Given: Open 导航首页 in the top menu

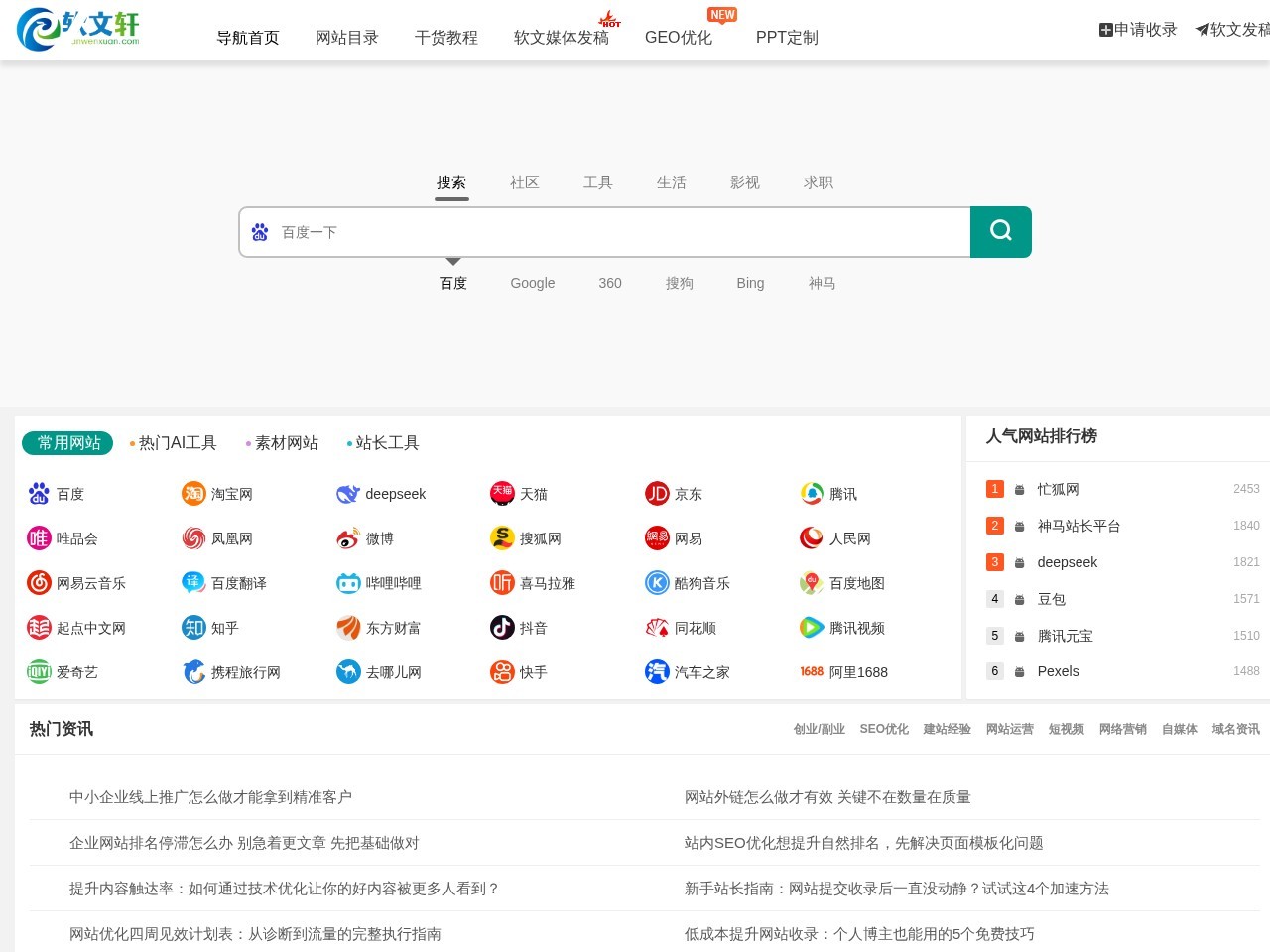Looking at the screenshot, I should point(248,38).
